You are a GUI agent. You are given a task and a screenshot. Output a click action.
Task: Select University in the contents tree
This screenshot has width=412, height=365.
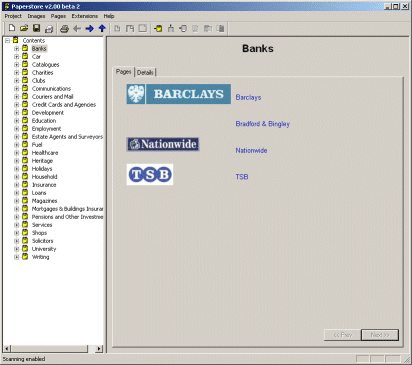[44, 249]
